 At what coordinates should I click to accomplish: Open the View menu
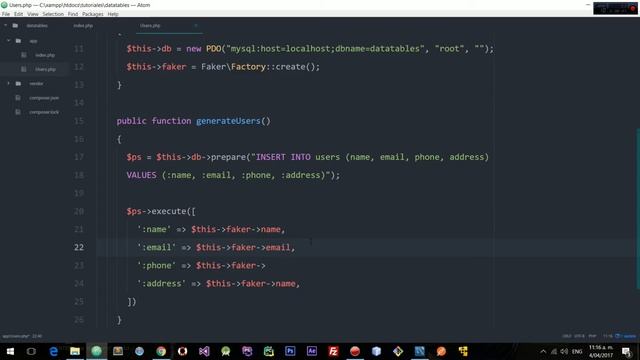(x=33, y=14)
